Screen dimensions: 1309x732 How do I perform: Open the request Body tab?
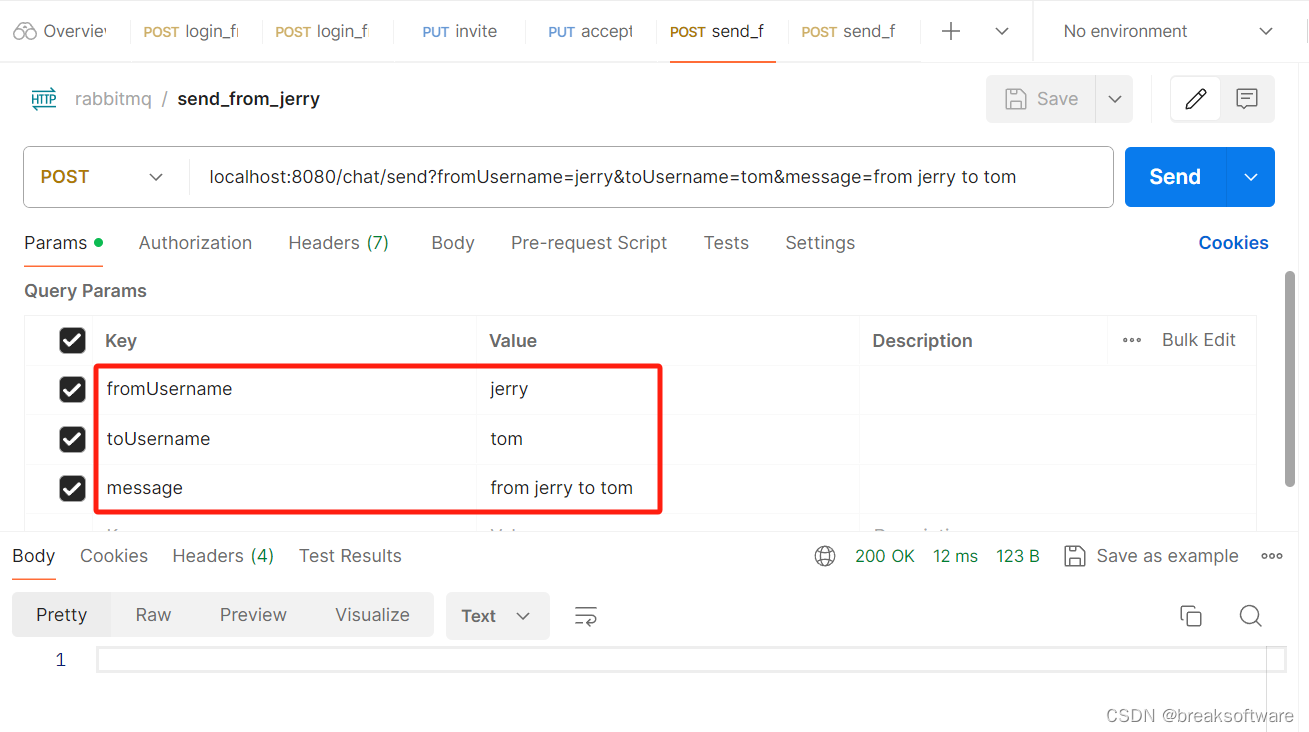click(453, 243)
